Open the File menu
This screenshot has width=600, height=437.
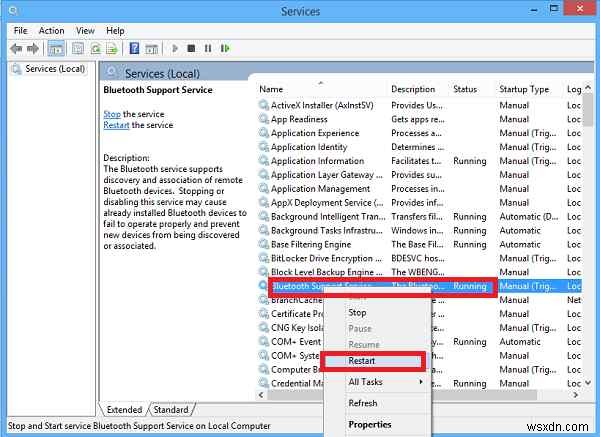20,31
